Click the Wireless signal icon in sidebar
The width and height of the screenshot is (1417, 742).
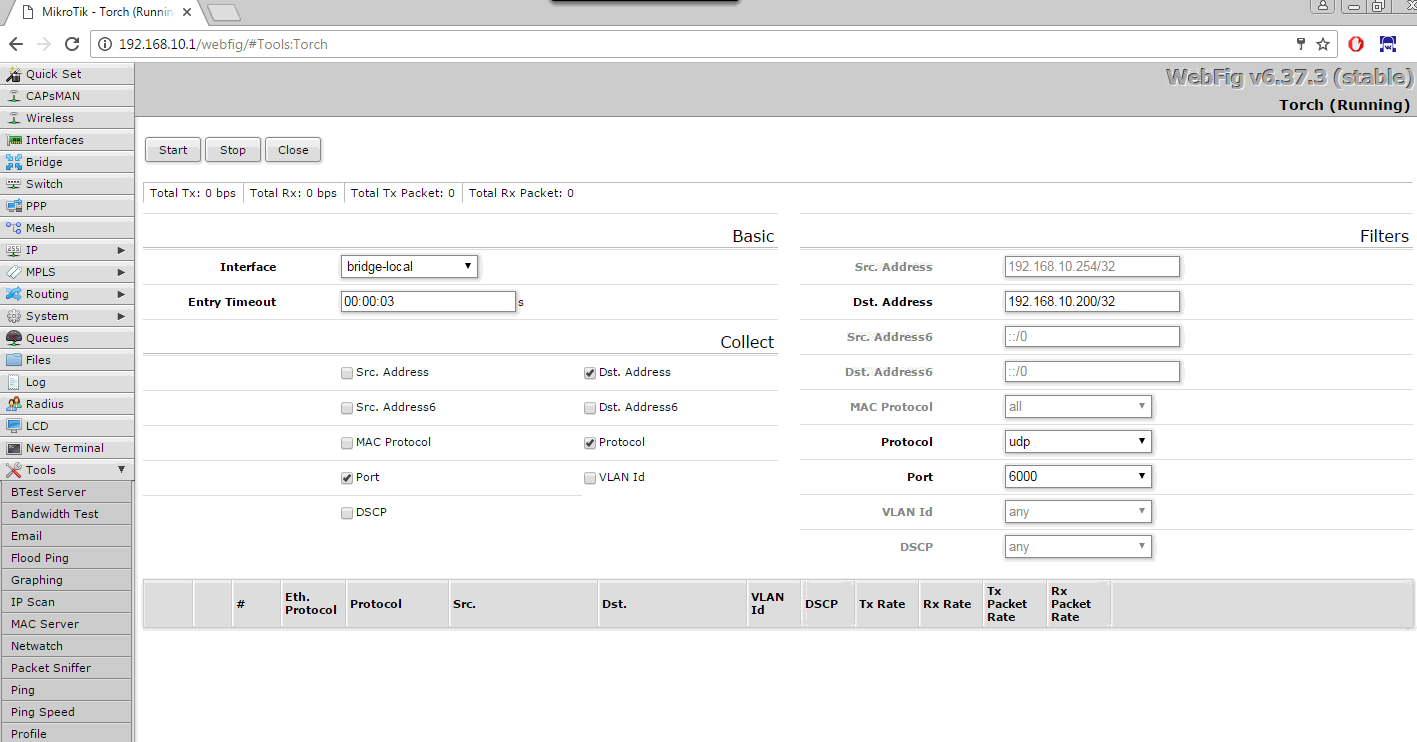[x=14, y=118]
